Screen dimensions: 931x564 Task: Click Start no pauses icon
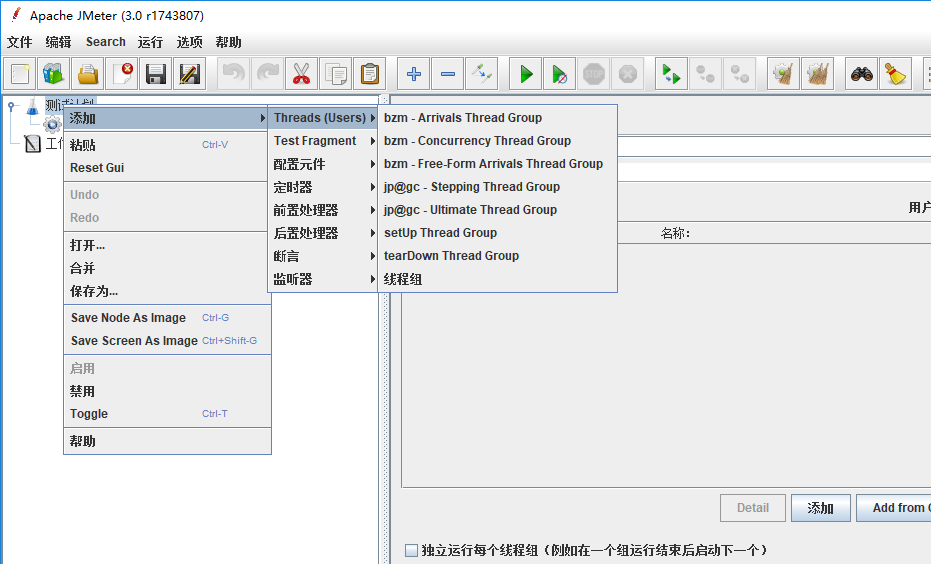559,74
